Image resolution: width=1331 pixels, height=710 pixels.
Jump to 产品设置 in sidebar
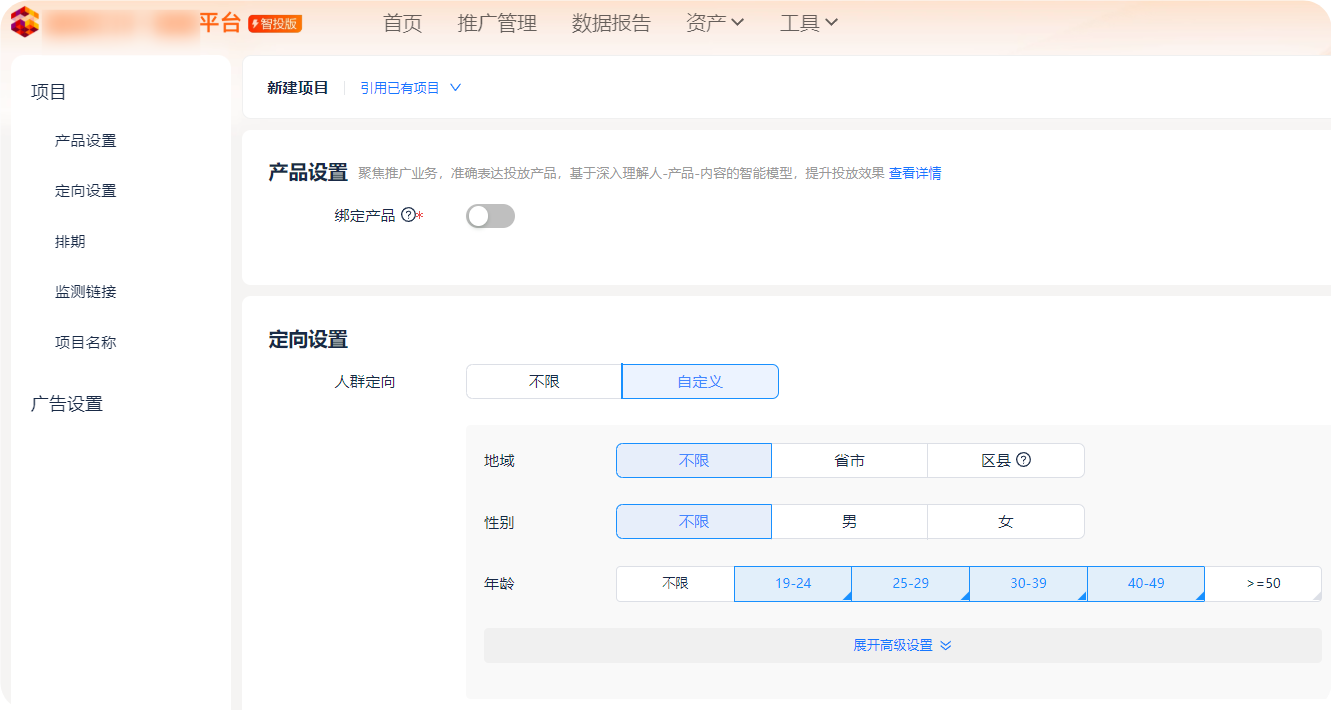[x=86, y=141]
